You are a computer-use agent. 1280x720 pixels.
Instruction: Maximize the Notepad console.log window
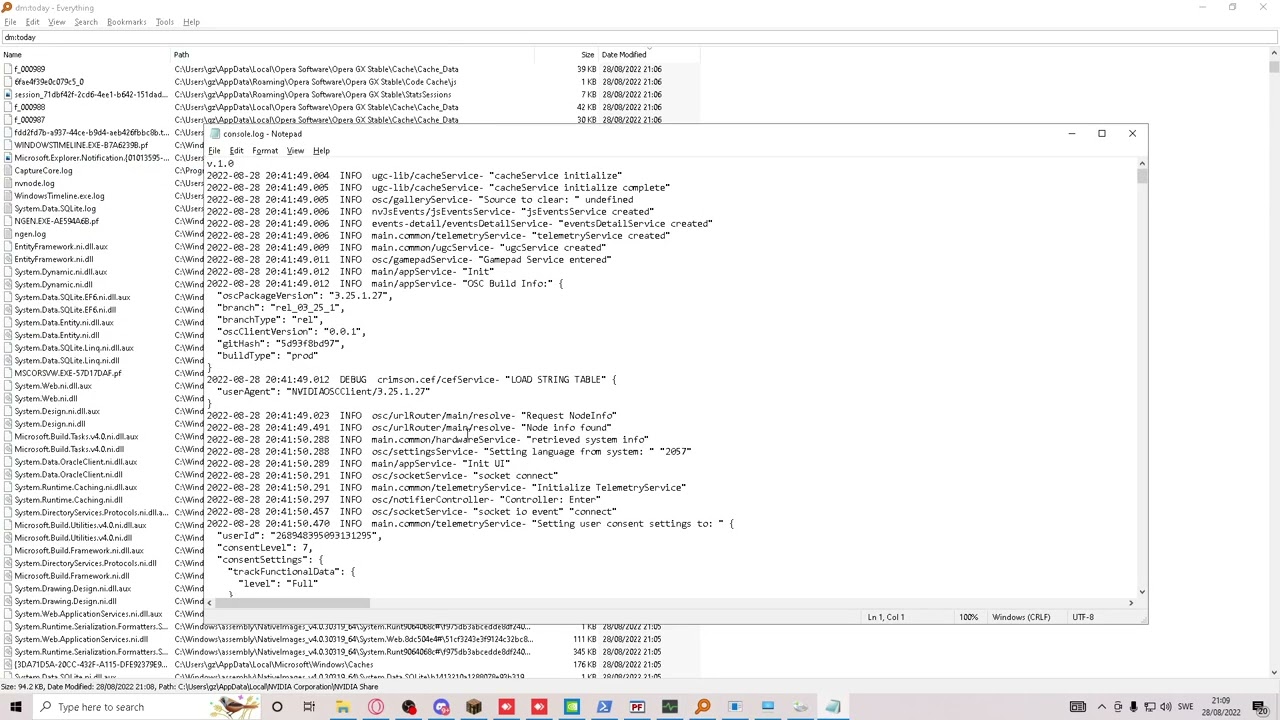(x=1102, y=133)
